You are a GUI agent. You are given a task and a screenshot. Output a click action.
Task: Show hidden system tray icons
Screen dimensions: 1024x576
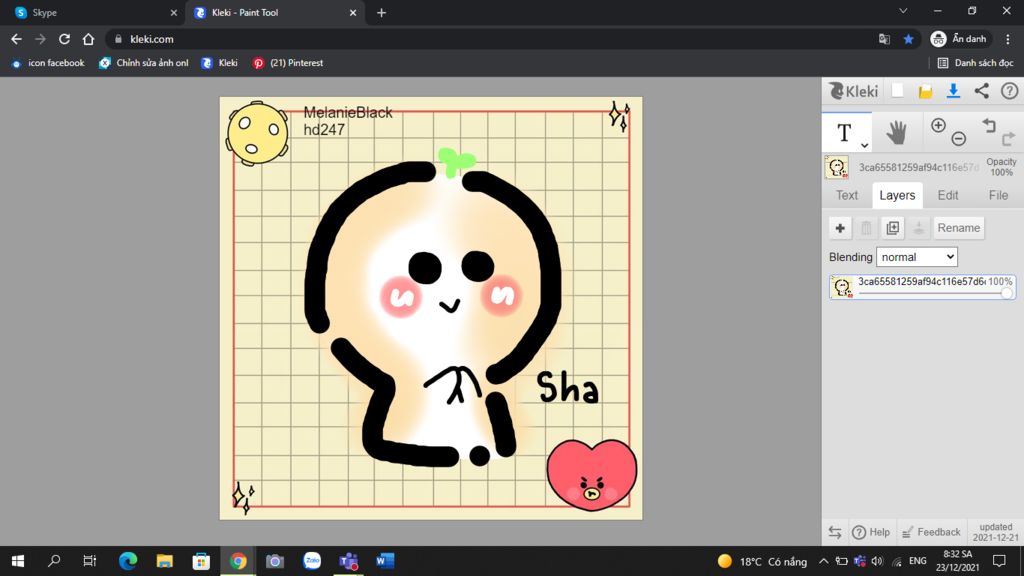tap(824, 561)
